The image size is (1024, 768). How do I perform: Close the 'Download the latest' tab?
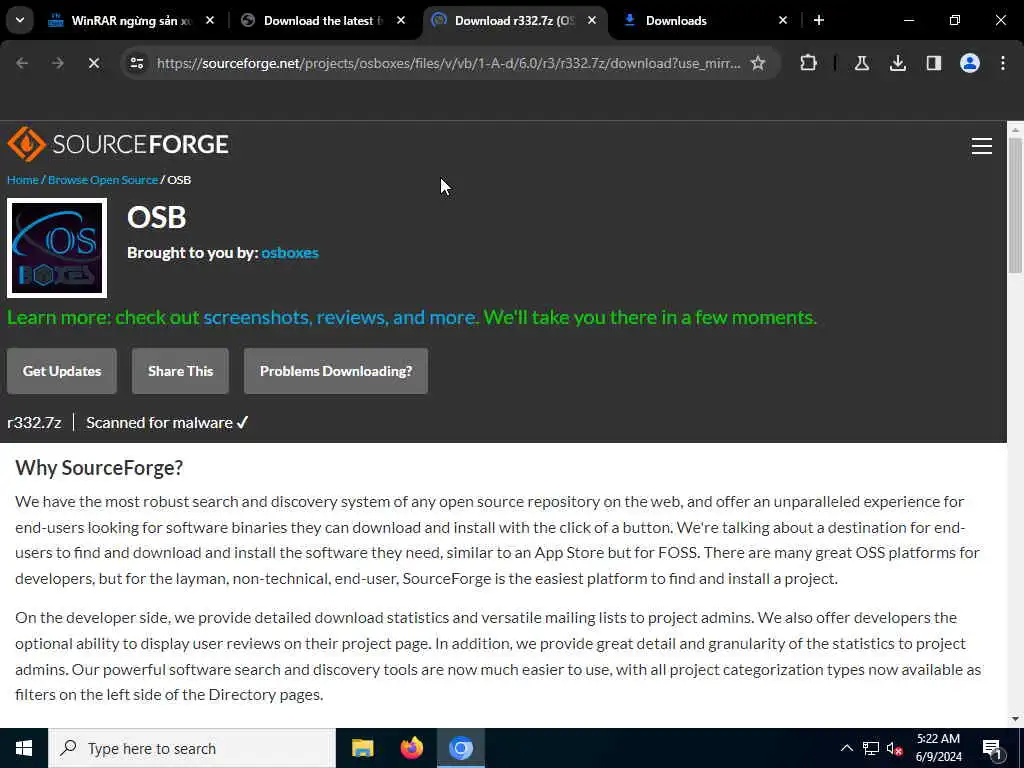pyautogui.click(x=401, y=21)
